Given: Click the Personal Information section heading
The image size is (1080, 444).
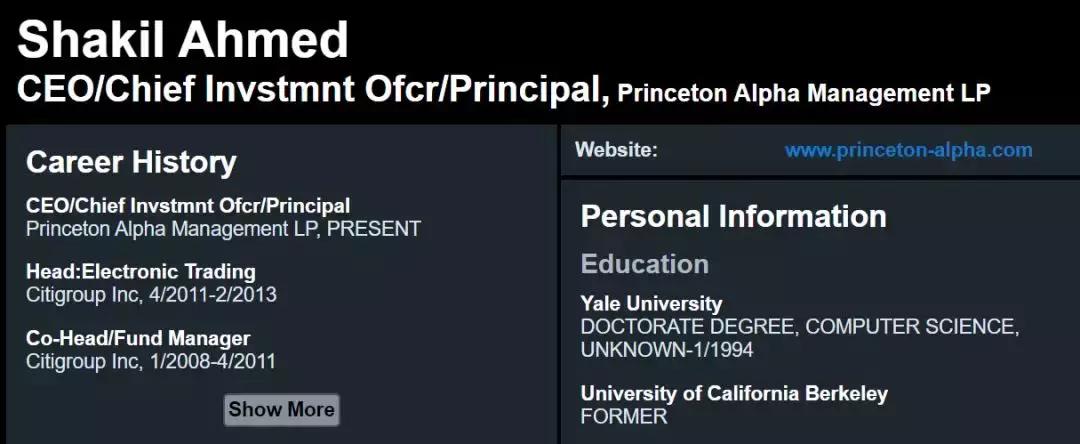Looking at the screenshot, I should point(733,216).
